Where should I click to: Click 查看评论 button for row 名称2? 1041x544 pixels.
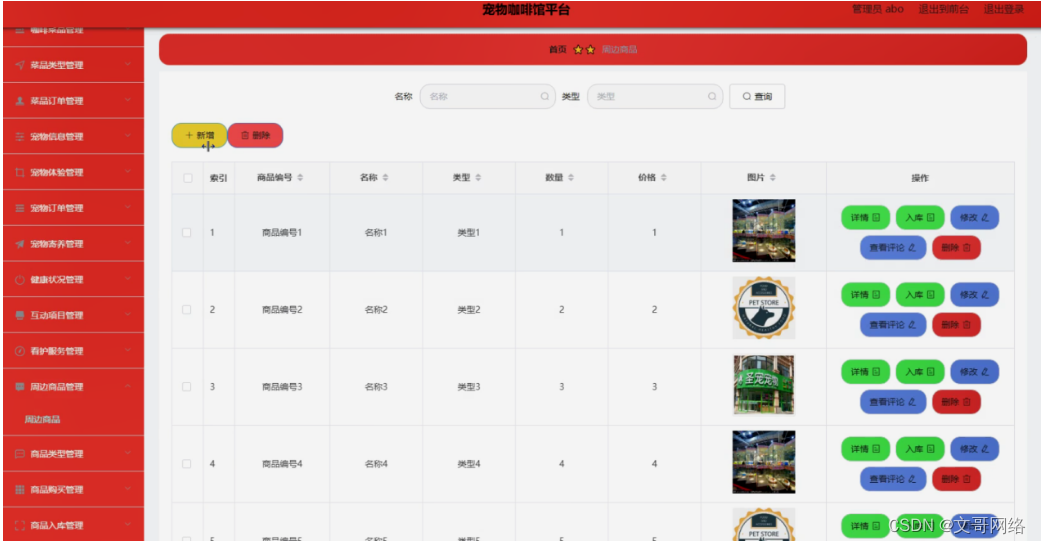tap(893, 325)
